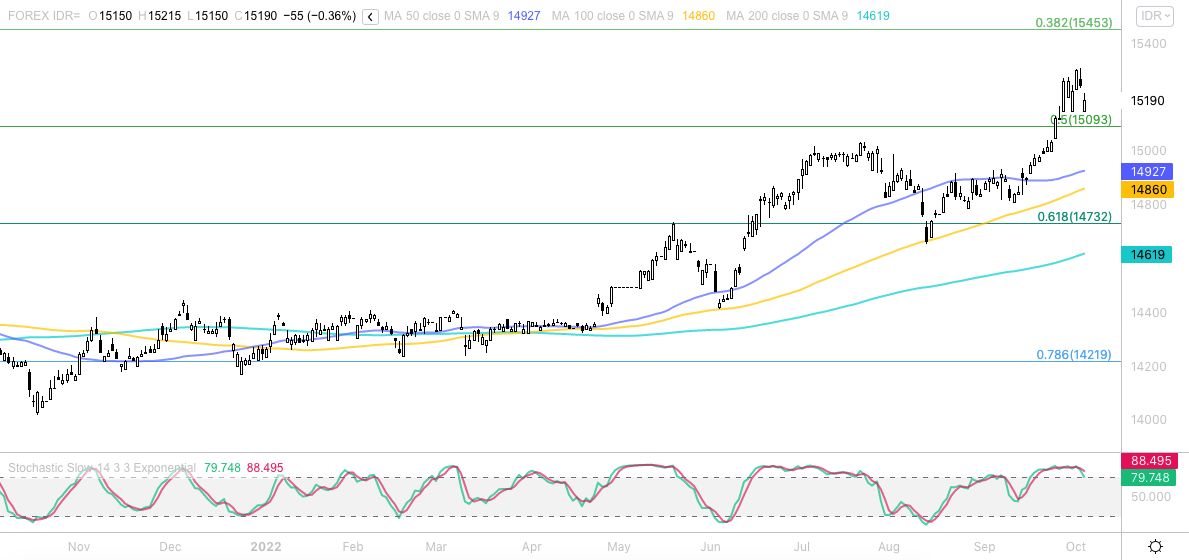Click the MA 100 close 0 SMA 9 legend

click(612, 16)
